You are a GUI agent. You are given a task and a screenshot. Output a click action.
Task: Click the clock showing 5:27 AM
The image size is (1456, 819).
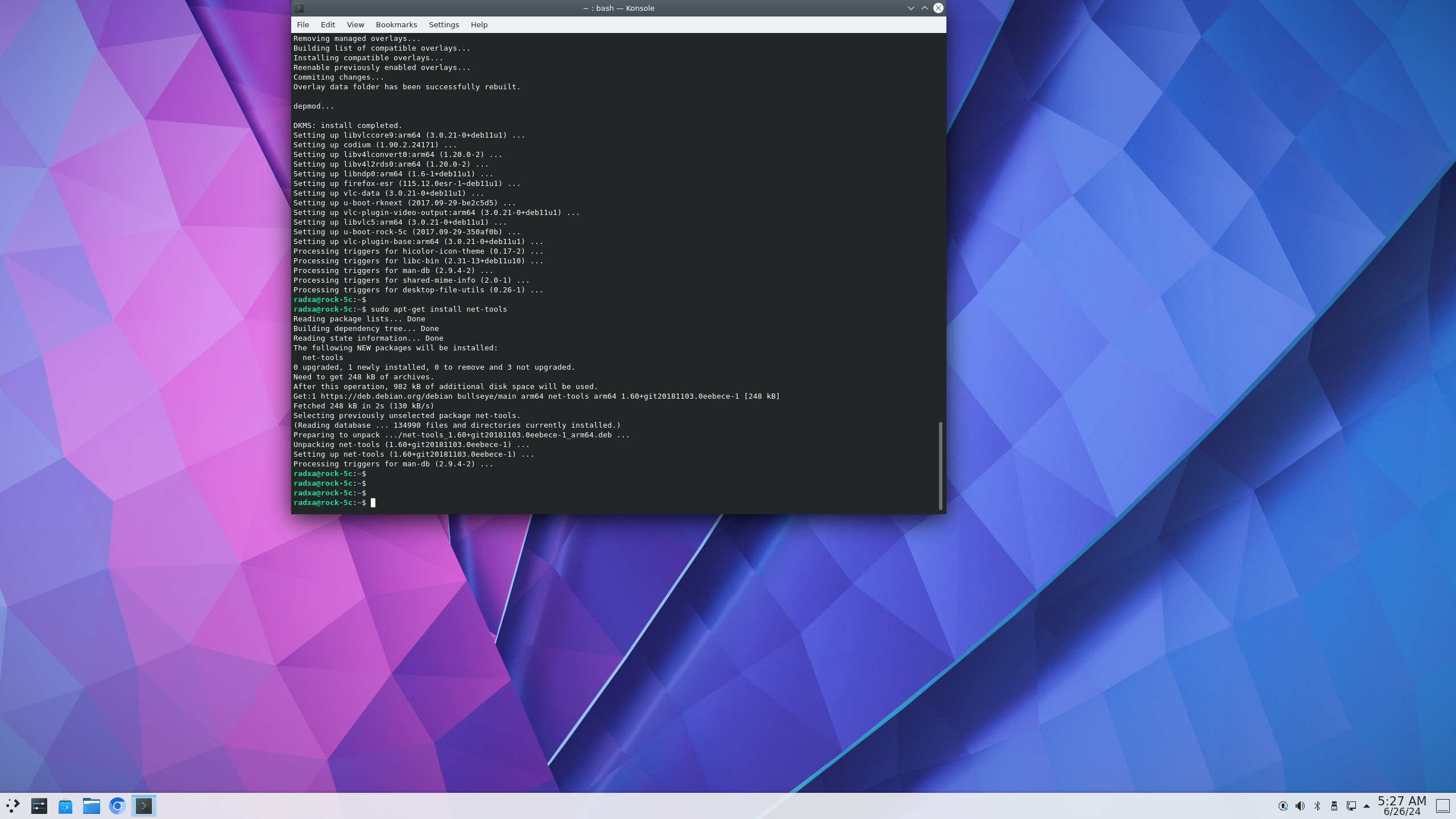click(x=1401, y=801)
